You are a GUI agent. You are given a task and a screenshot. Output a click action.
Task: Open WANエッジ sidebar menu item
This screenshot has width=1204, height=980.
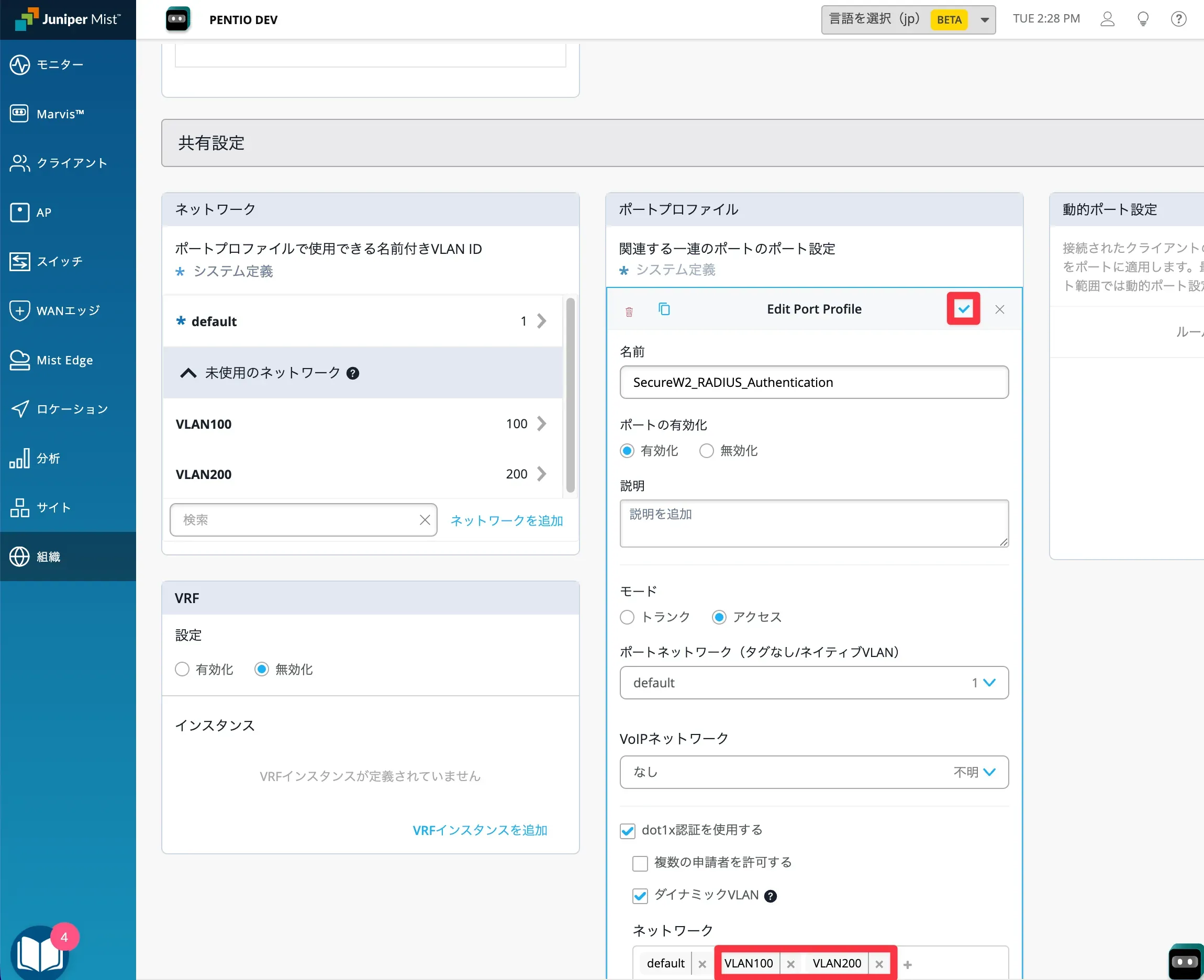pos(68,310)
